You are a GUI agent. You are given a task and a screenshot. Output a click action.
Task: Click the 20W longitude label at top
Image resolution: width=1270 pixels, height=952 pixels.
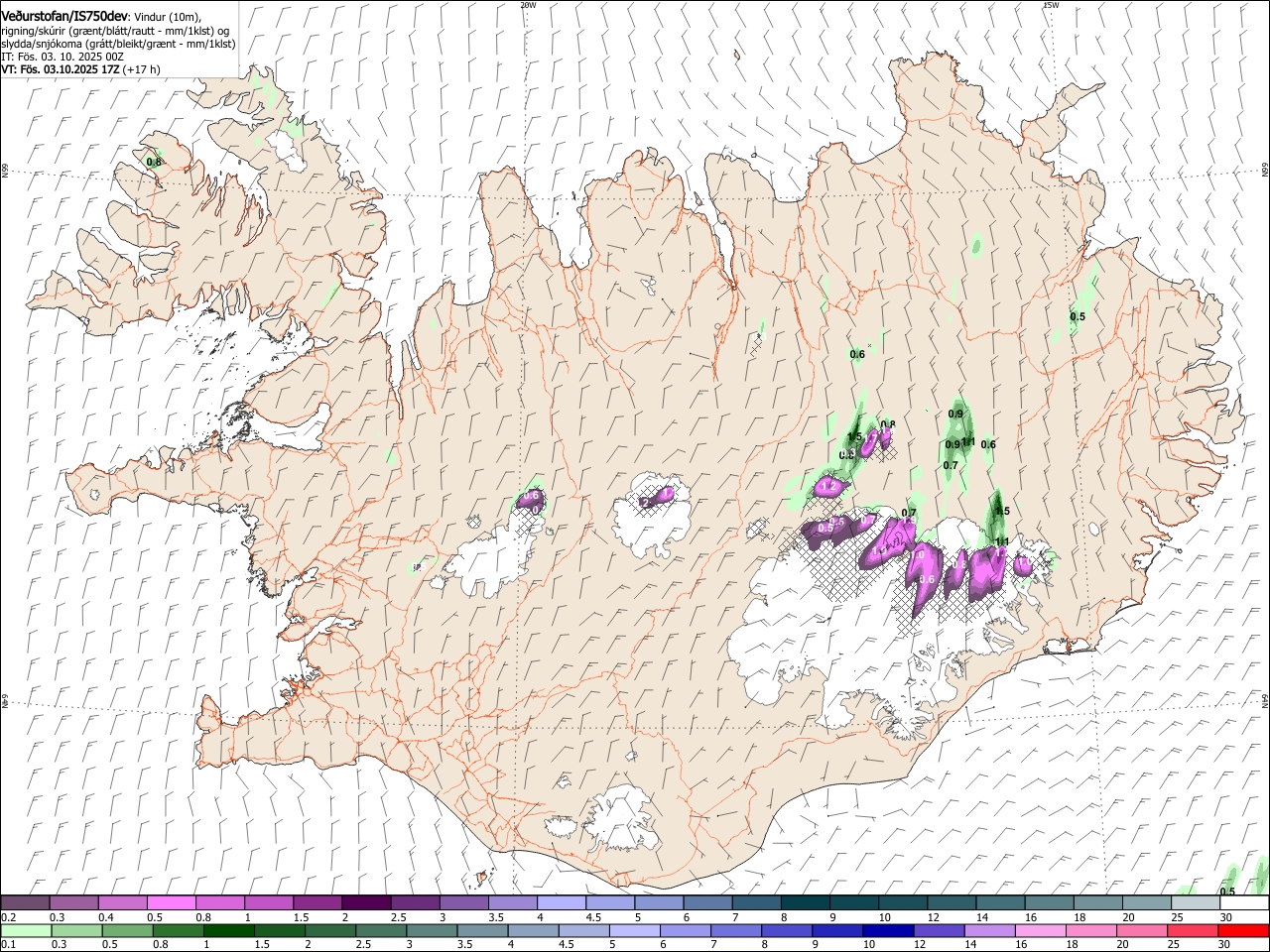[x=527, y=5]
